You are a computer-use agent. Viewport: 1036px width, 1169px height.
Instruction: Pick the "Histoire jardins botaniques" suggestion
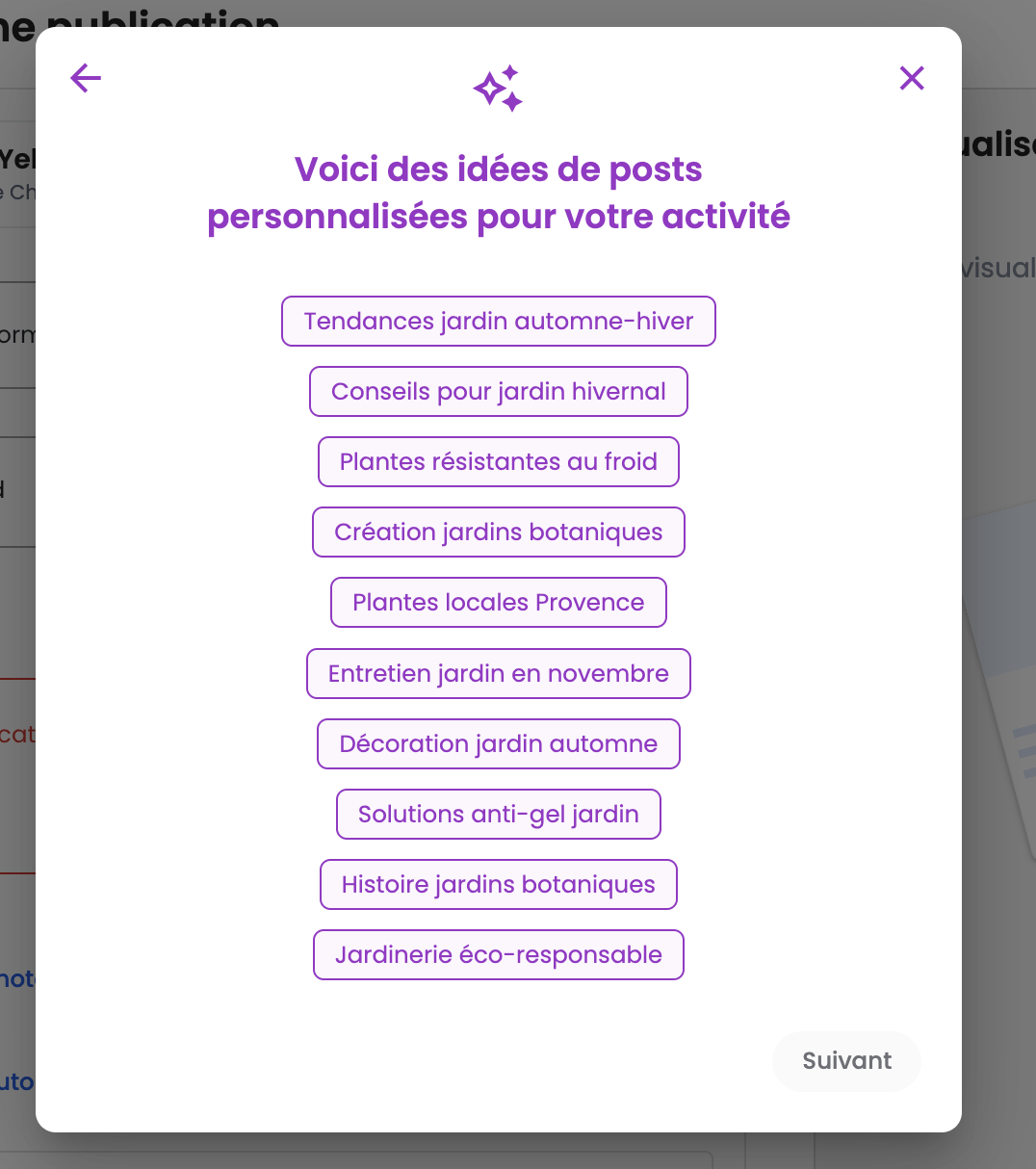(499, 885)
